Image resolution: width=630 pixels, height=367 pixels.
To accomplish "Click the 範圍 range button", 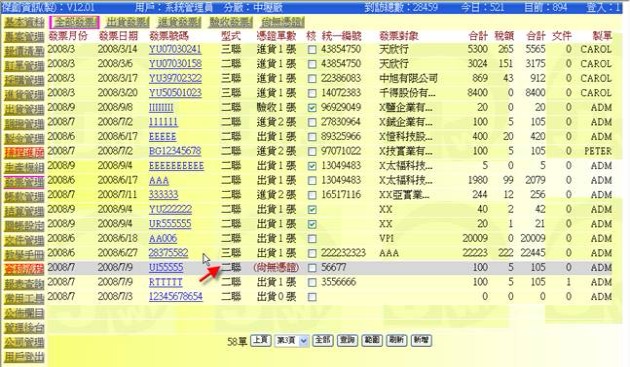I will (372, 340).
